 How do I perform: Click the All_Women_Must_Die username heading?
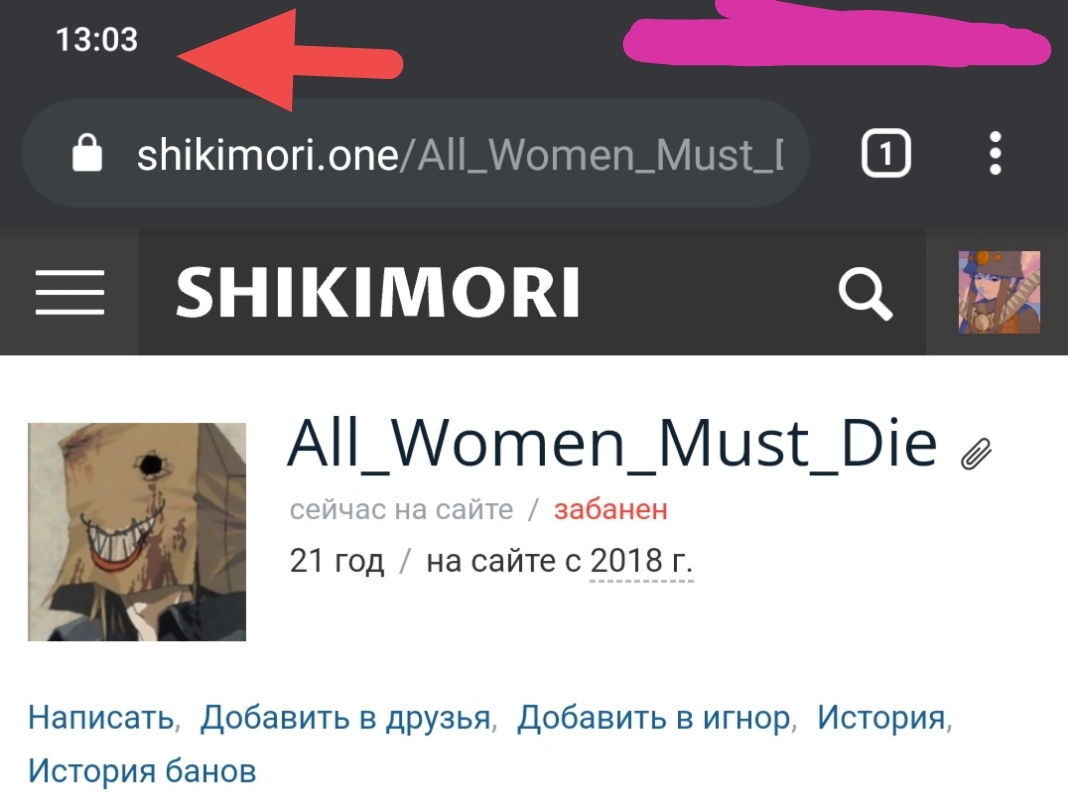(612, 443)
